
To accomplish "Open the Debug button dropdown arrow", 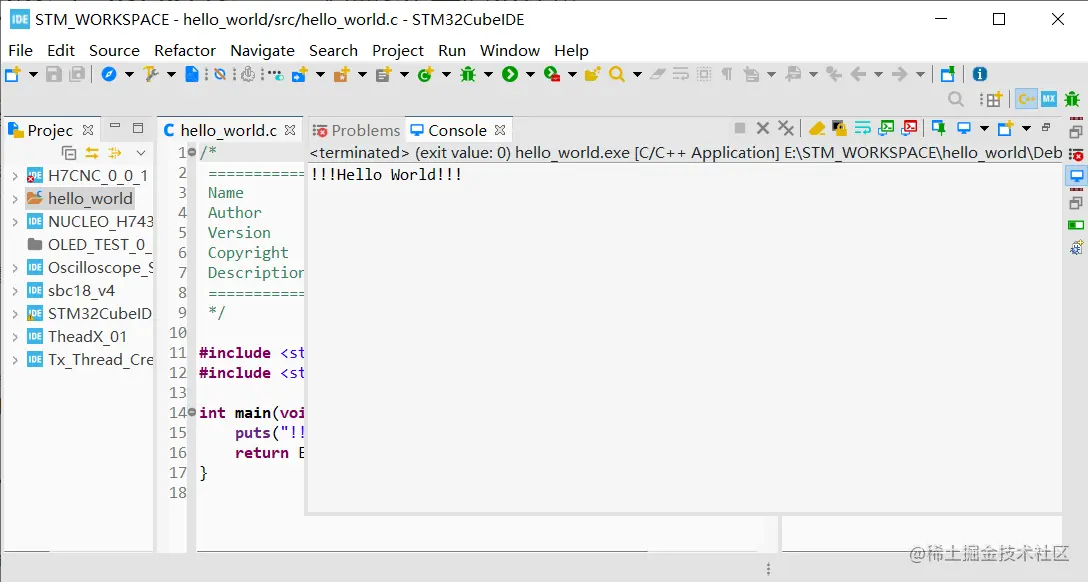I will (488, 74).
